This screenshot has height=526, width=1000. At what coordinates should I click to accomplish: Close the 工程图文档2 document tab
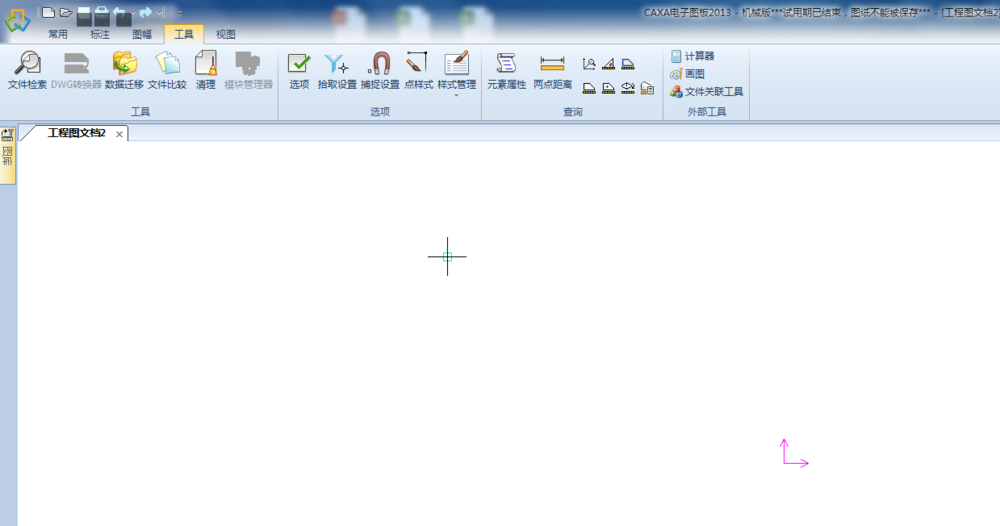(x=119, y=134)
